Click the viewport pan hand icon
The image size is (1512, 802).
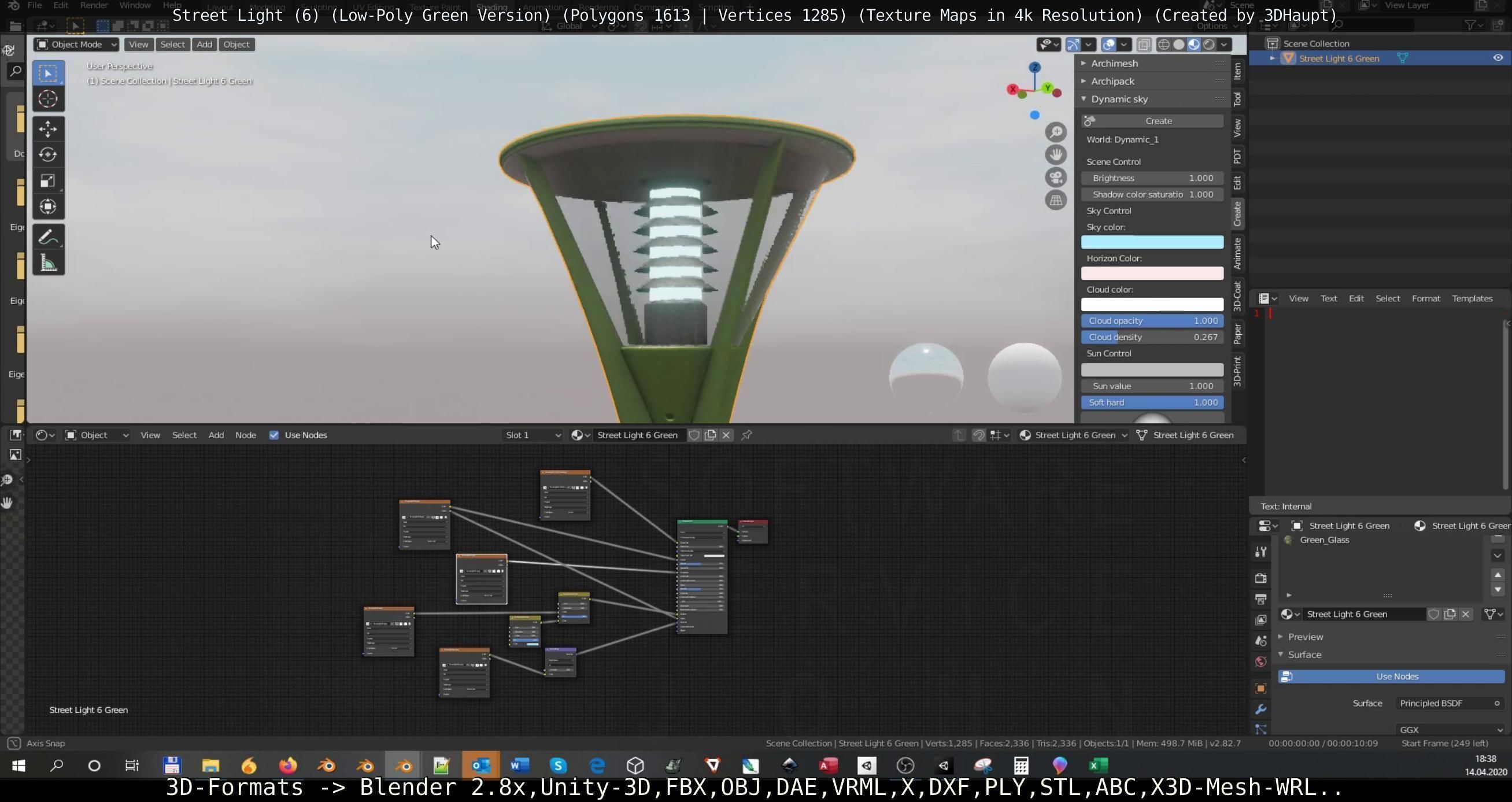point(1056,154)
